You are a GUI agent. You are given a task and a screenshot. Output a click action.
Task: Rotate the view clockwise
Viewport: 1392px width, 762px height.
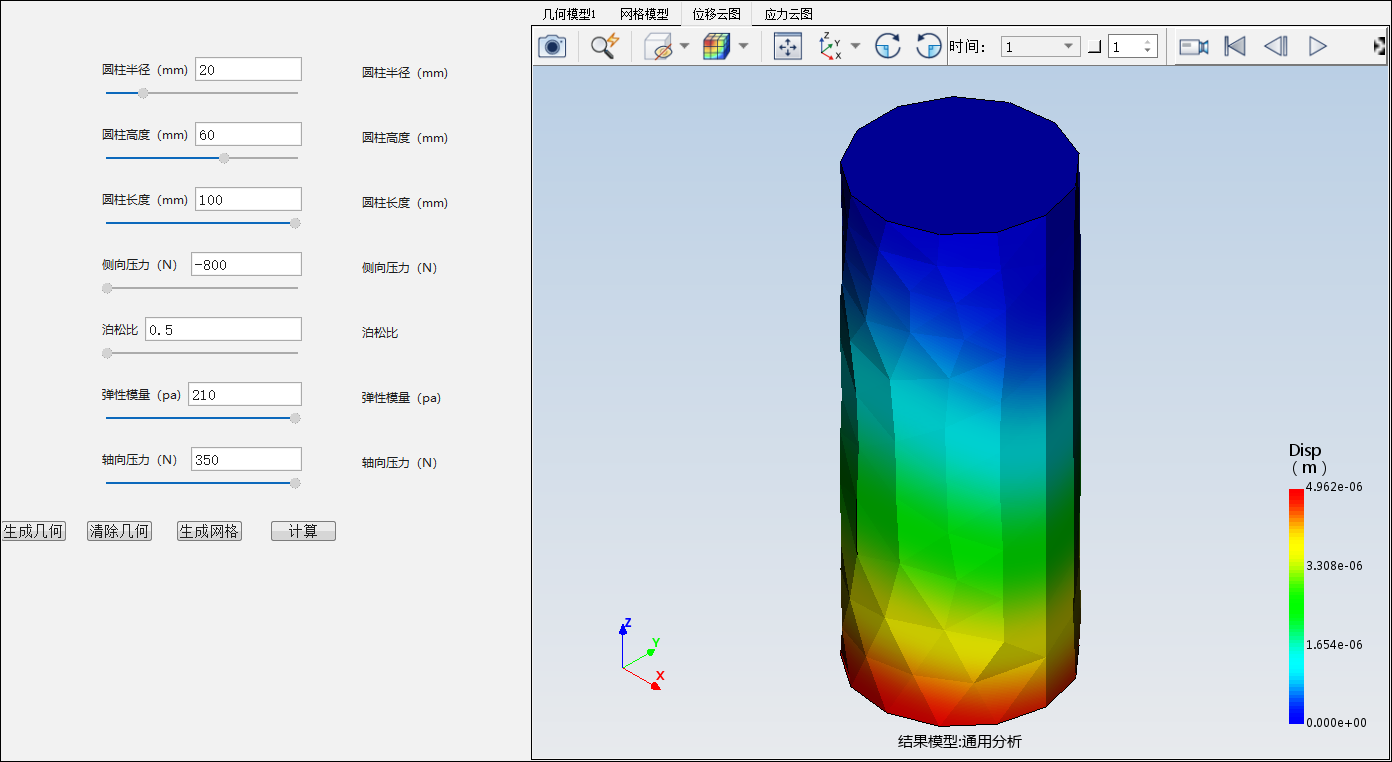tap(888, 46)
